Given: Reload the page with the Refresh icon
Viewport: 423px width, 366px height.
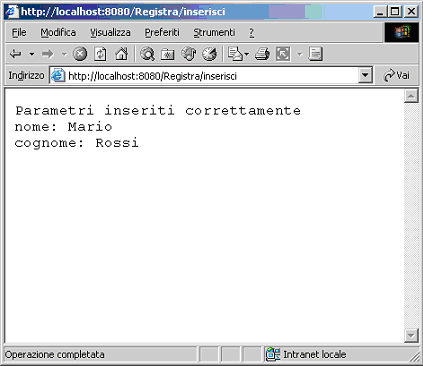Looking at the screenshot, I should tap(100, 54).
